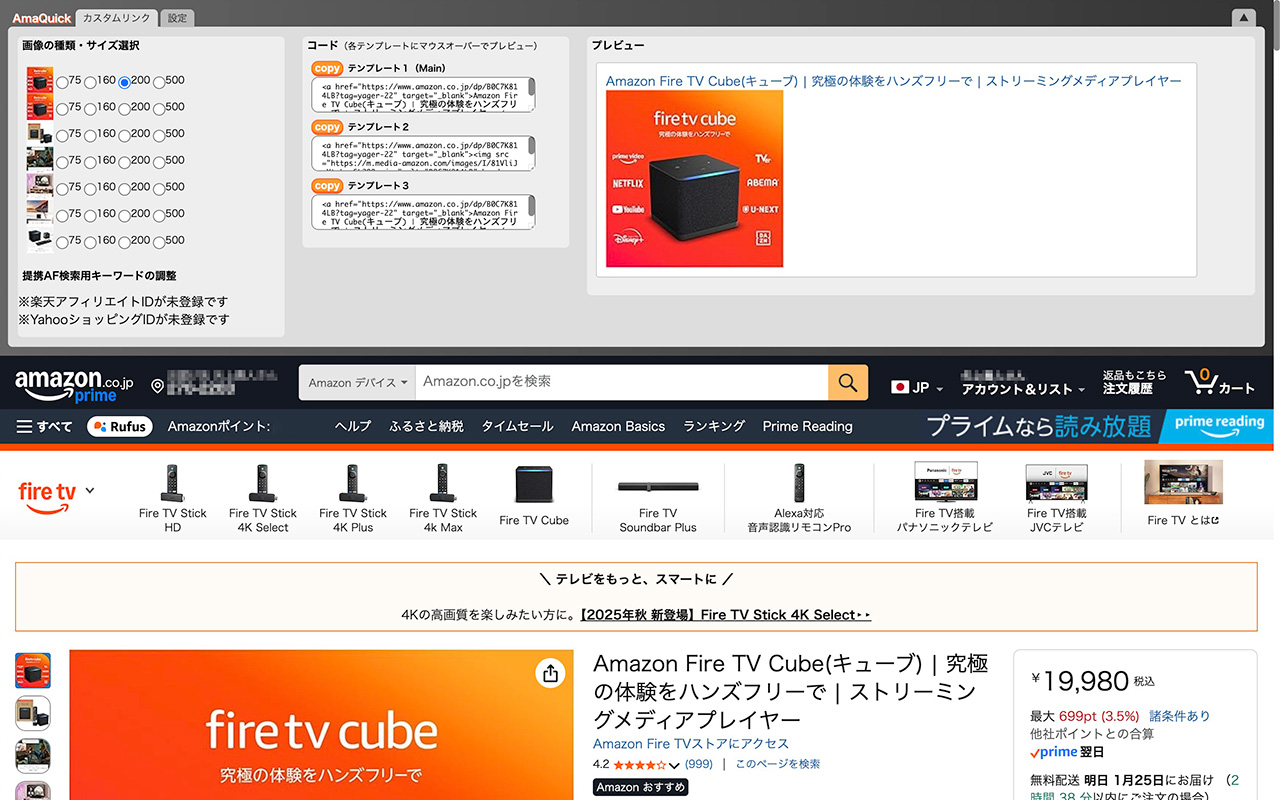Expand the JP language selector
Image resolution: width=1280 pixels, height=800 pixels.
coord(916,387)
